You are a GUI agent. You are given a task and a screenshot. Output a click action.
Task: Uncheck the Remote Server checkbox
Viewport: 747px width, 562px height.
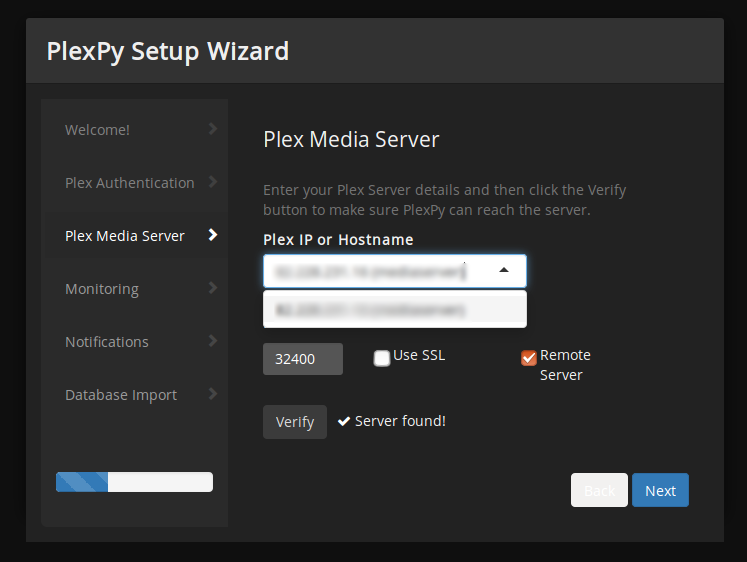pyautogui.click(x=529, y=358)
